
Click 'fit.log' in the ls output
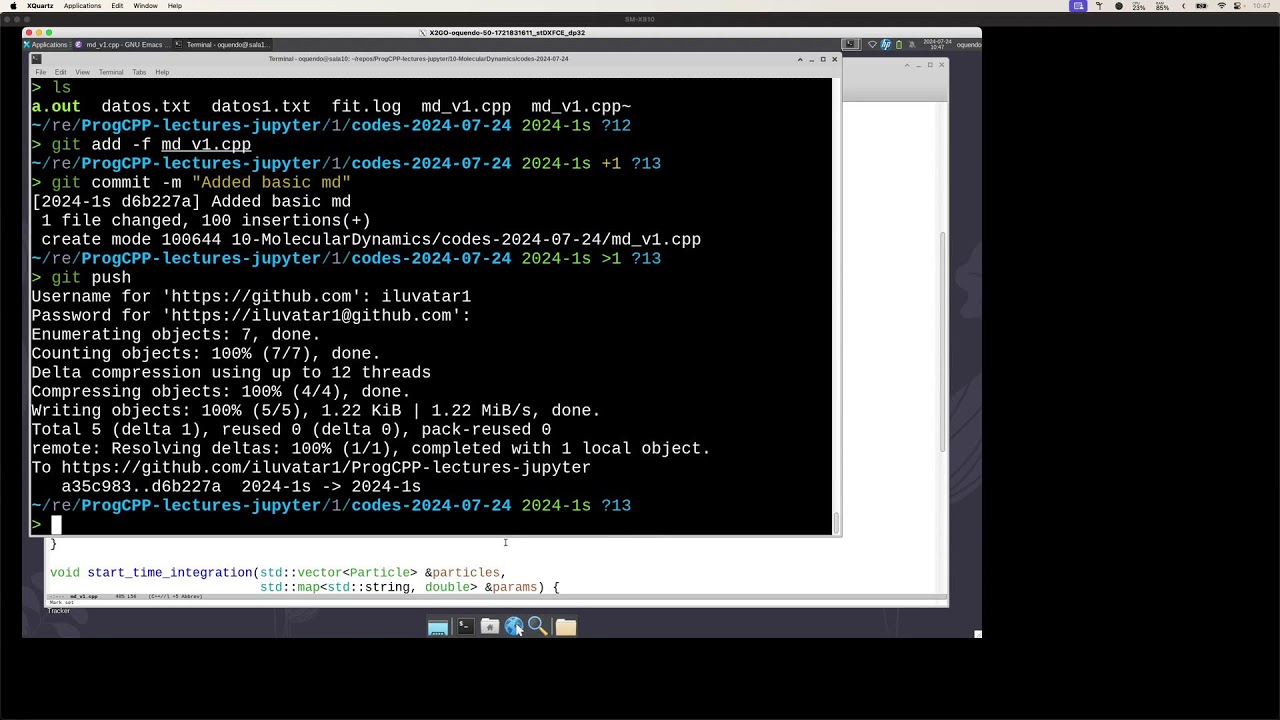pyautogui.click(x=366, y=107)
